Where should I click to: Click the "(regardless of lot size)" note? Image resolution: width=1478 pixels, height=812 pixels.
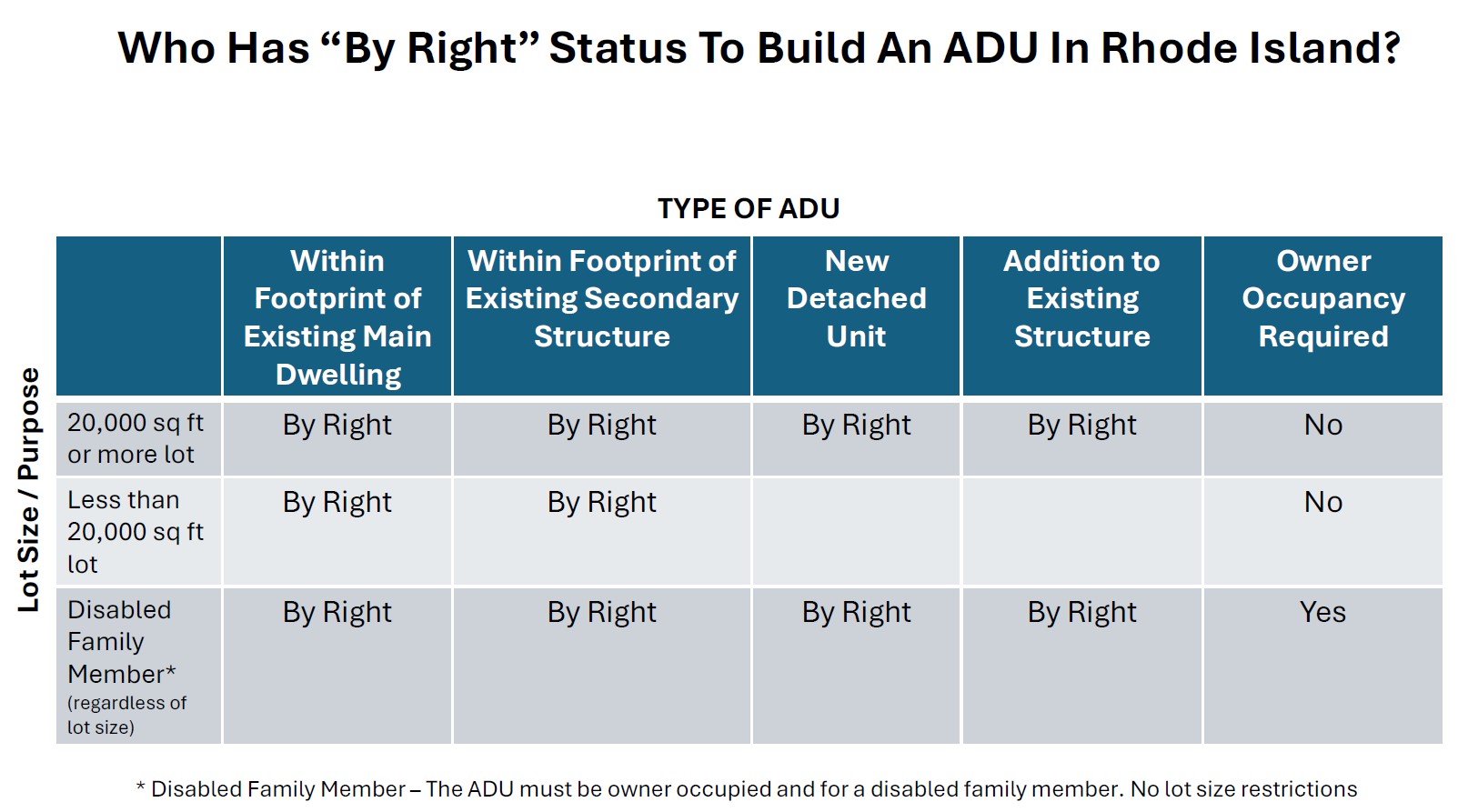pos(126,715)
